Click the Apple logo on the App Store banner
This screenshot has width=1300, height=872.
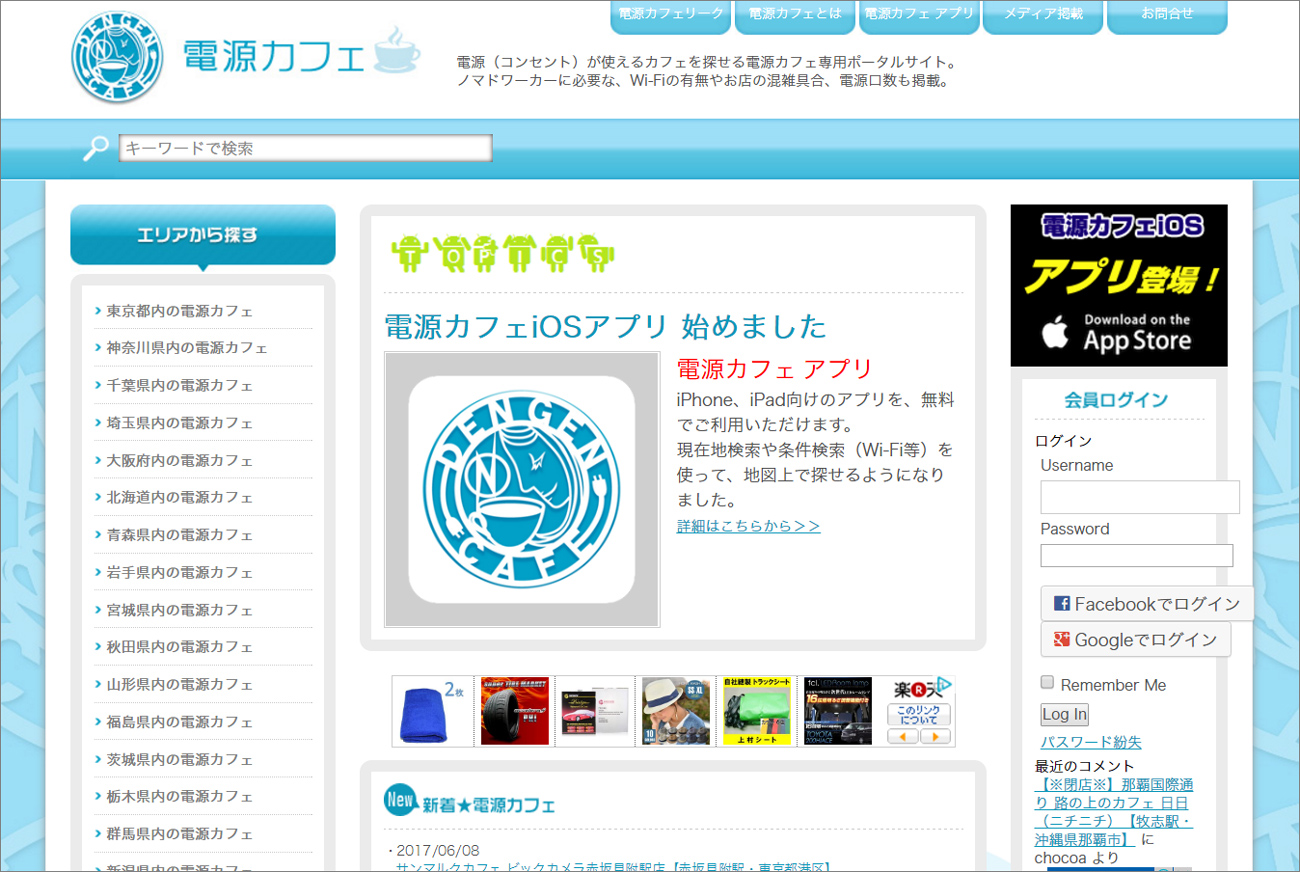click(1055, 332)
